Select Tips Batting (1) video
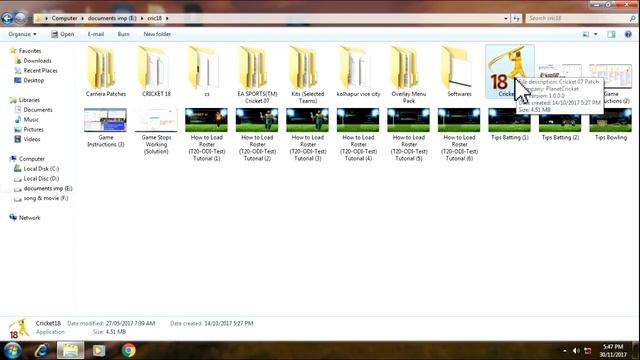 (x=509, y=124)
